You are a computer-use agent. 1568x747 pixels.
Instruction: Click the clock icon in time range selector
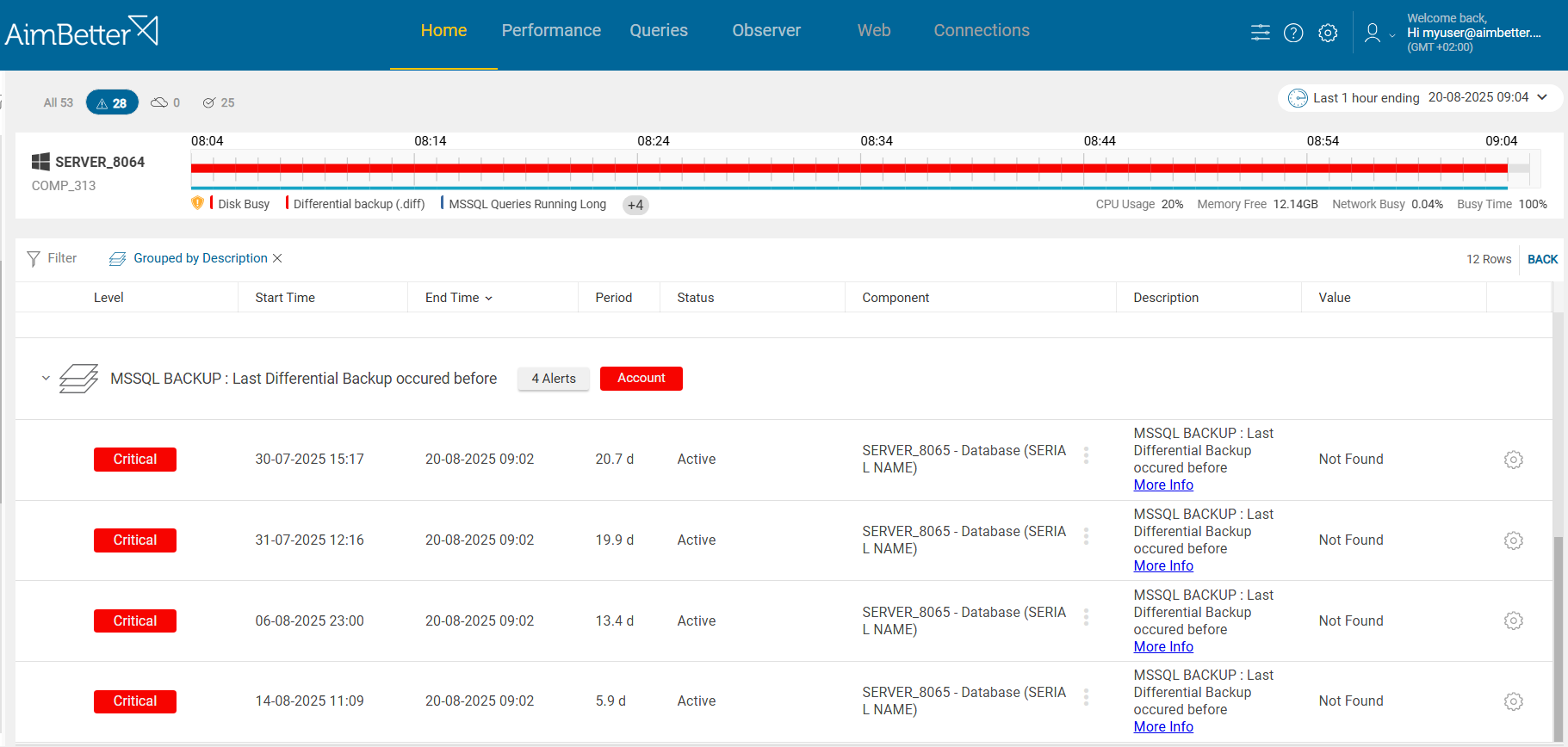(1298, 98)
